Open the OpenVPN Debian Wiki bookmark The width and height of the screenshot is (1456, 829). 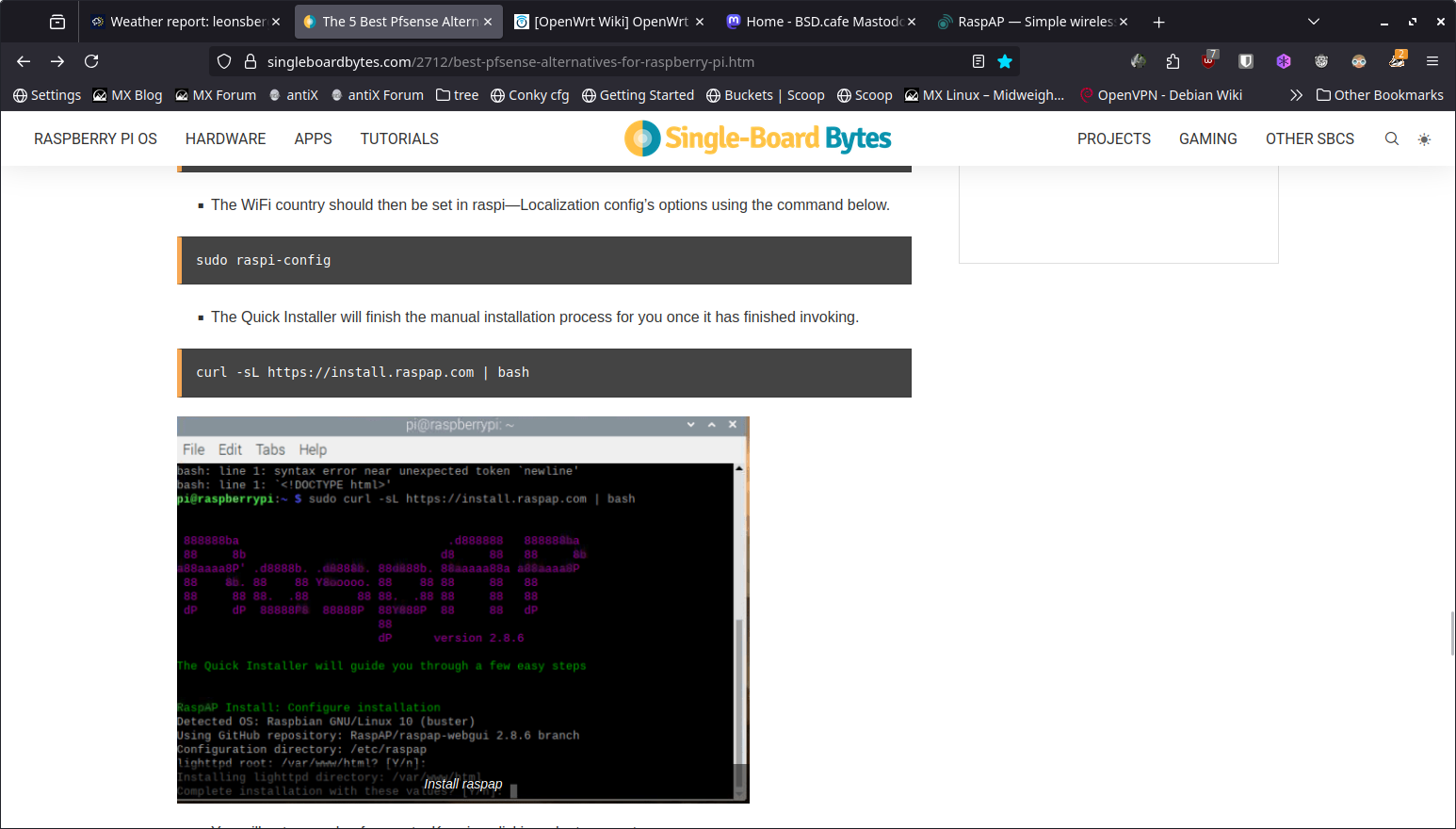1160,95
